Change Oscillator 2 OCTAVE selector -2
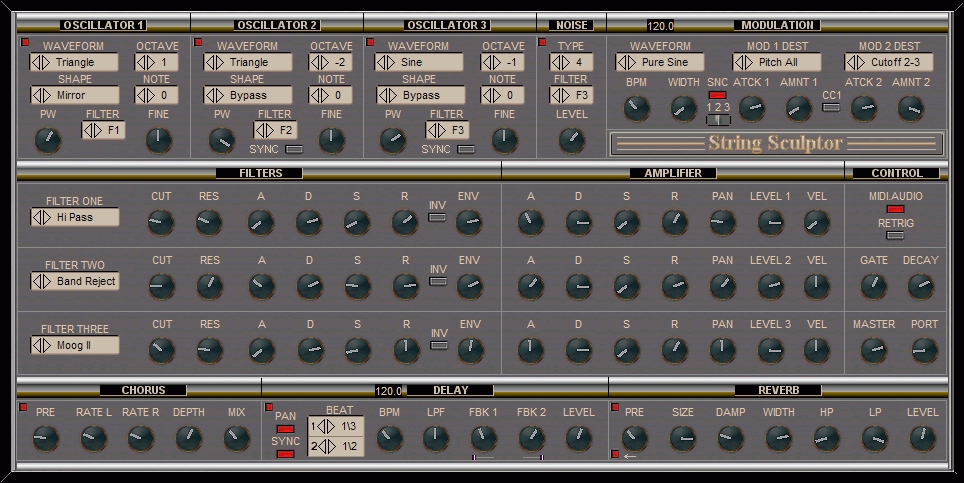The image size is (964, 483). [331, 62]
